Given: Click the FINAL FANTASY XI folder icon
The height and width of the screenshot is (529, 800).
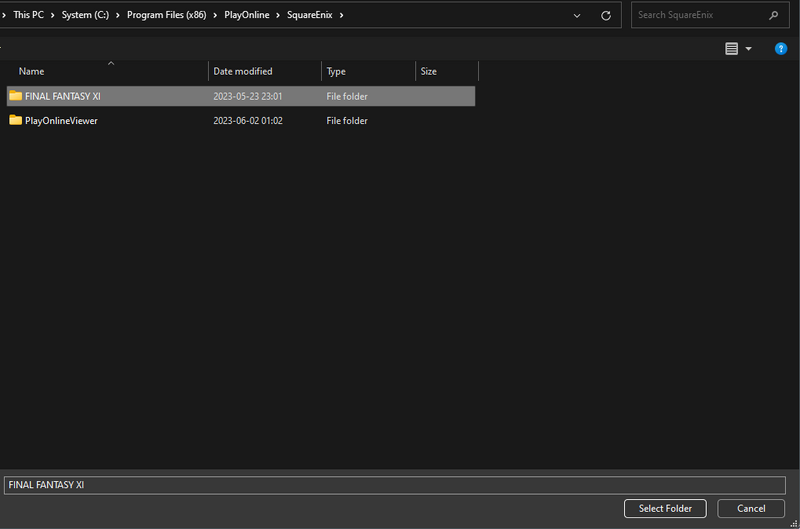Looking at the screenshot, I should tap(16, 96).
